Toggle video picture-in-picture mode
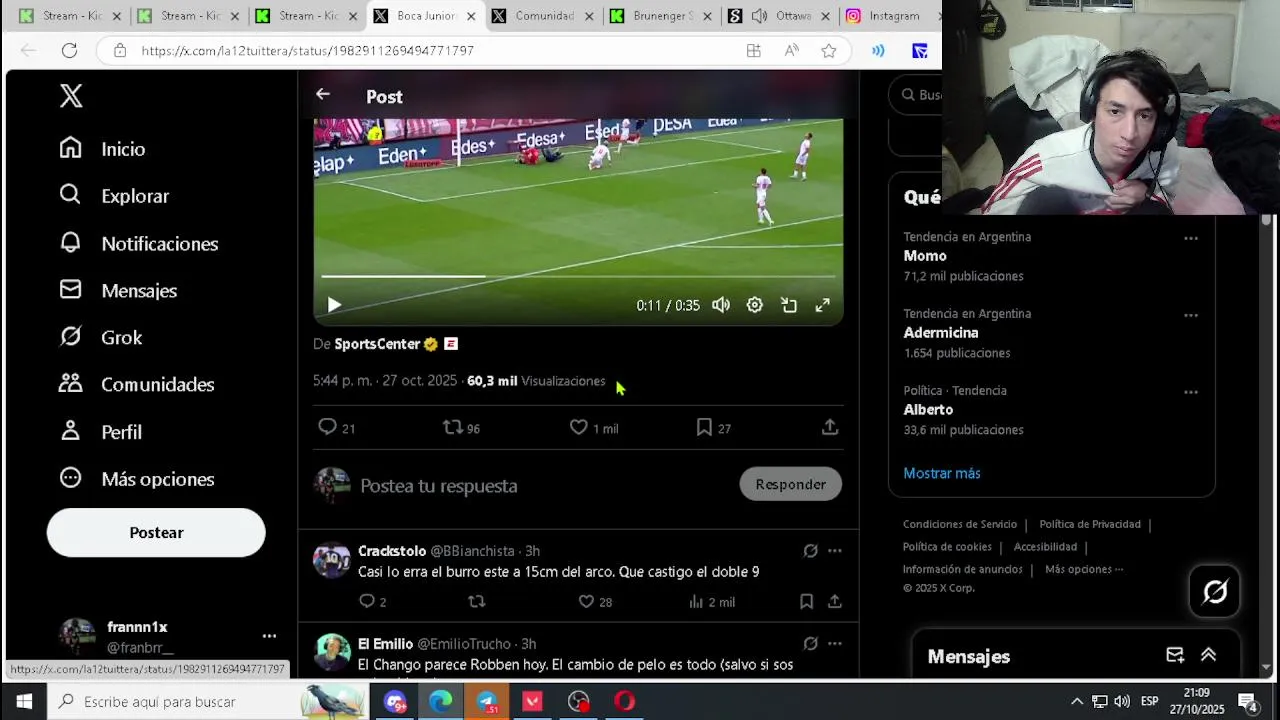Image resolution: width=1280 pixels, height=720 pixels. click(789, 305)
